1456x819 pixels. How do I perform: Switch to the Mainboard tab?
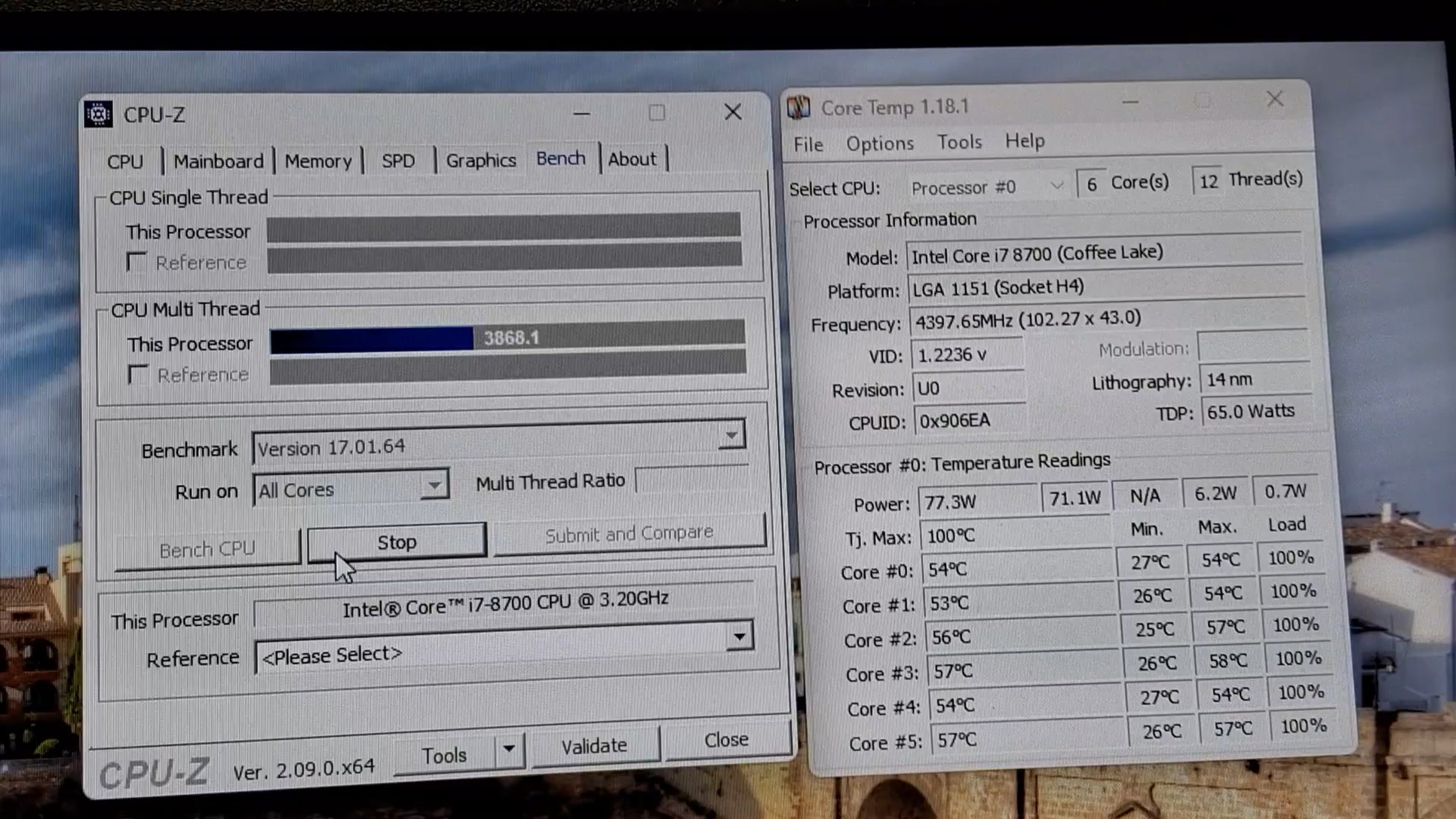pos(218,160)
